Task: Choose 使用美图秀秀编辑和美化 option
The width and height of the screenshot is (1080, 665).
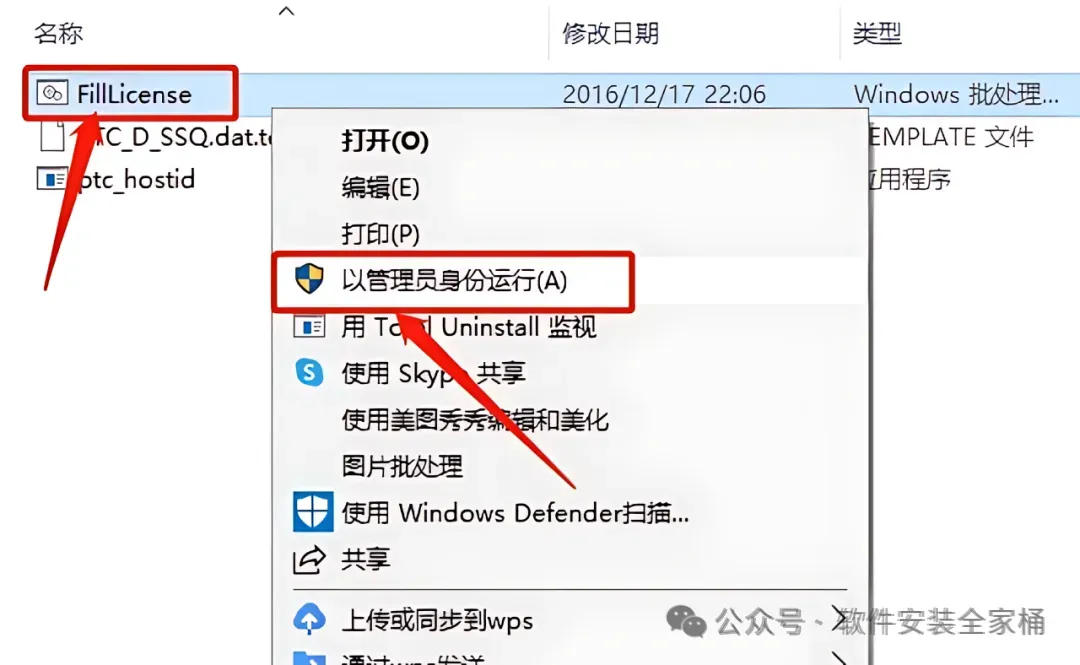Action: click(x=475, y=420)
